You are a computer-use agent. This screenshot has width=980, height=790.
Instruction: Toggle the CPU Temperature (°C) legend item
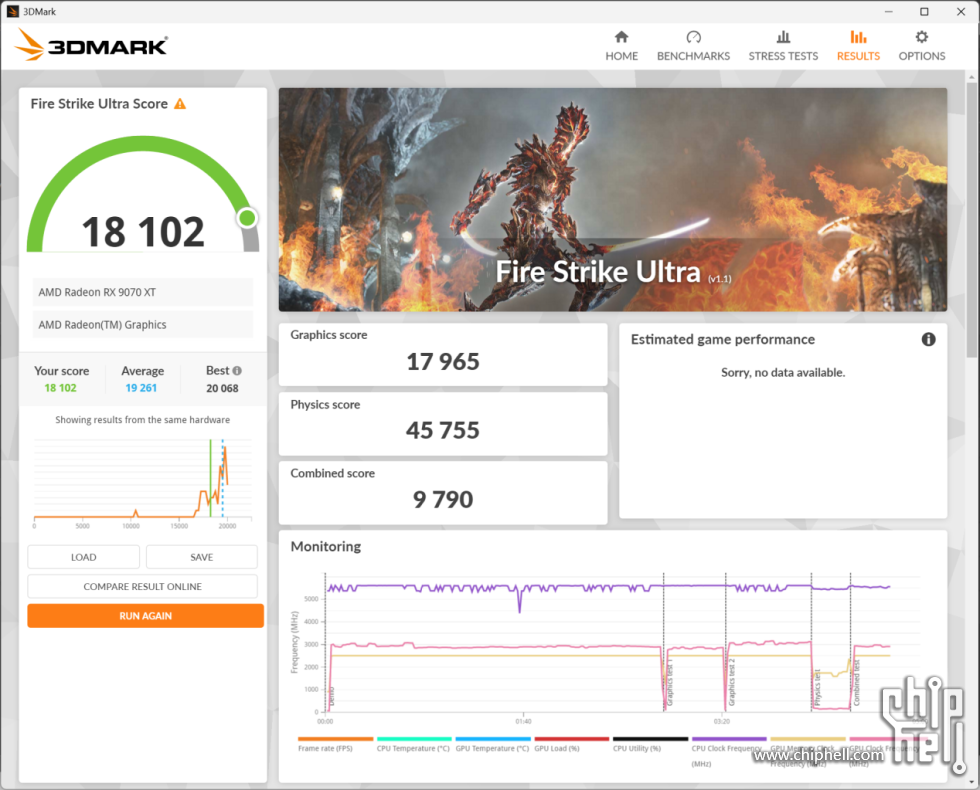tap(413, 744)
